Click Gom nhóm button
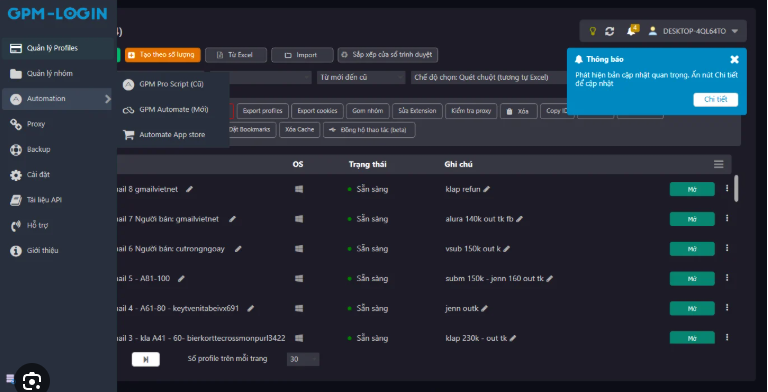 pos(368,111)
